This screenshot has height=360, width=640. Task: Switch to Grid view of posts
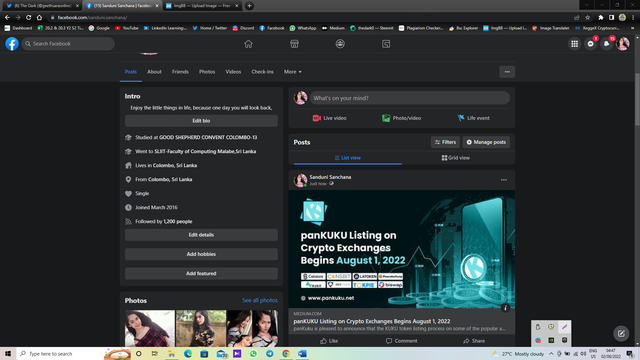tap(456, 158)
